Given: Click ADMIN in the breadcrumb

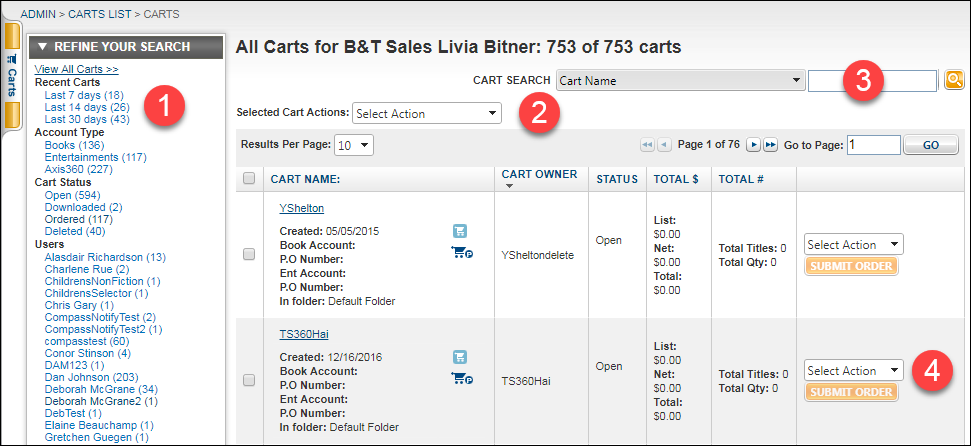Looking at the screenshot, I should tap(38, 14).
